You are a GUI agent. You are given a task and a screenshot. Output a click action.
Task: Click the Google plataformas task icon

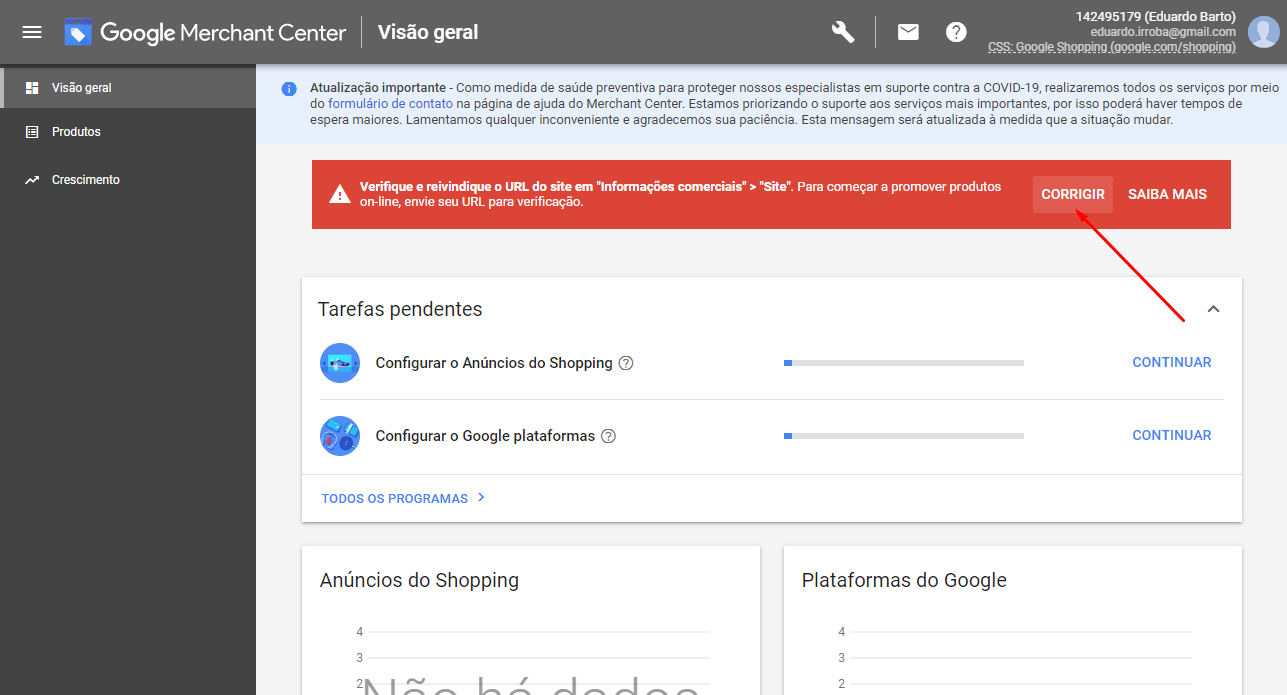click(x=340, y=436)
